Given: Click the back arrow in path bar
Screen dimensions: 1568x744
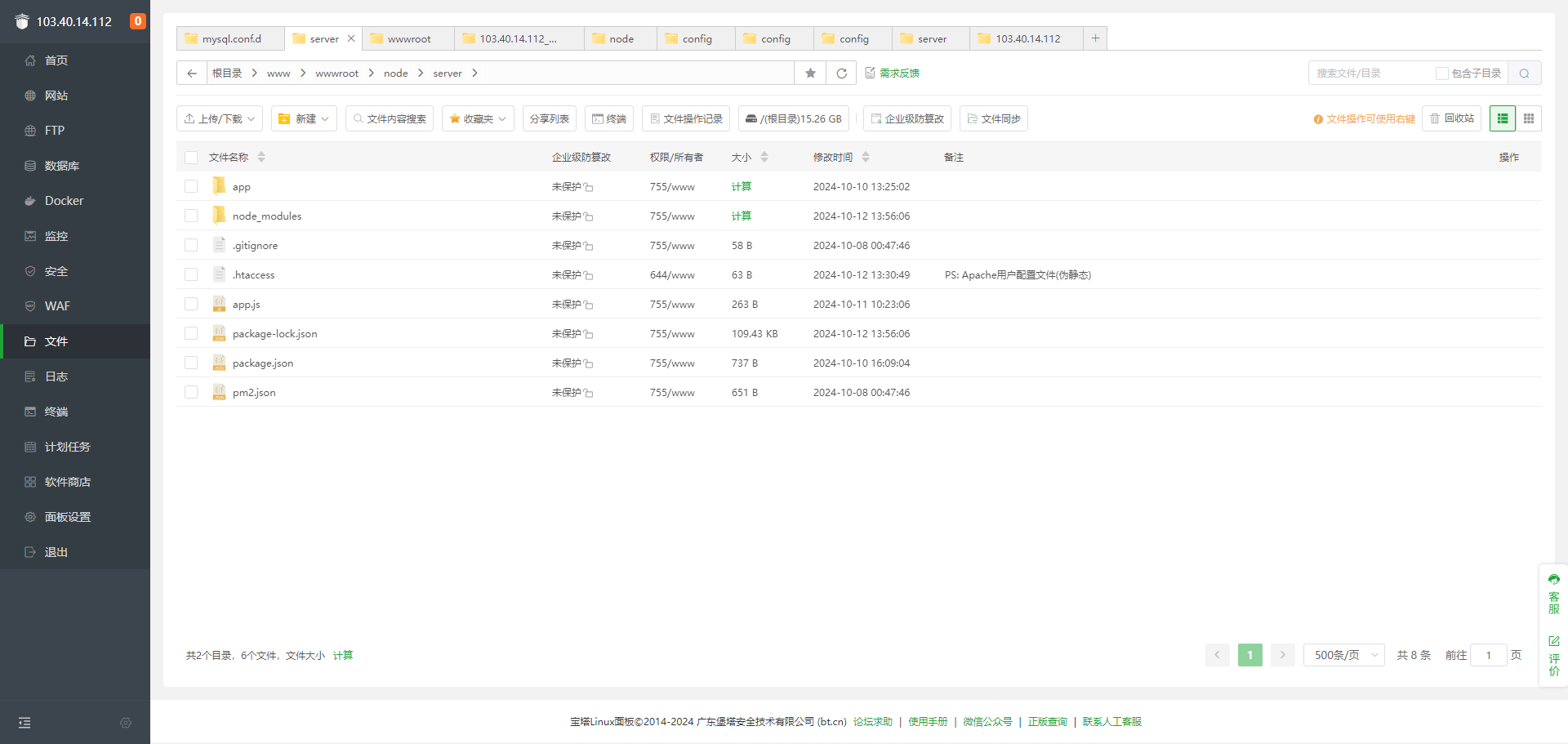Looking at the screenshot, I should pyautogui.click(x=192, y=74).
